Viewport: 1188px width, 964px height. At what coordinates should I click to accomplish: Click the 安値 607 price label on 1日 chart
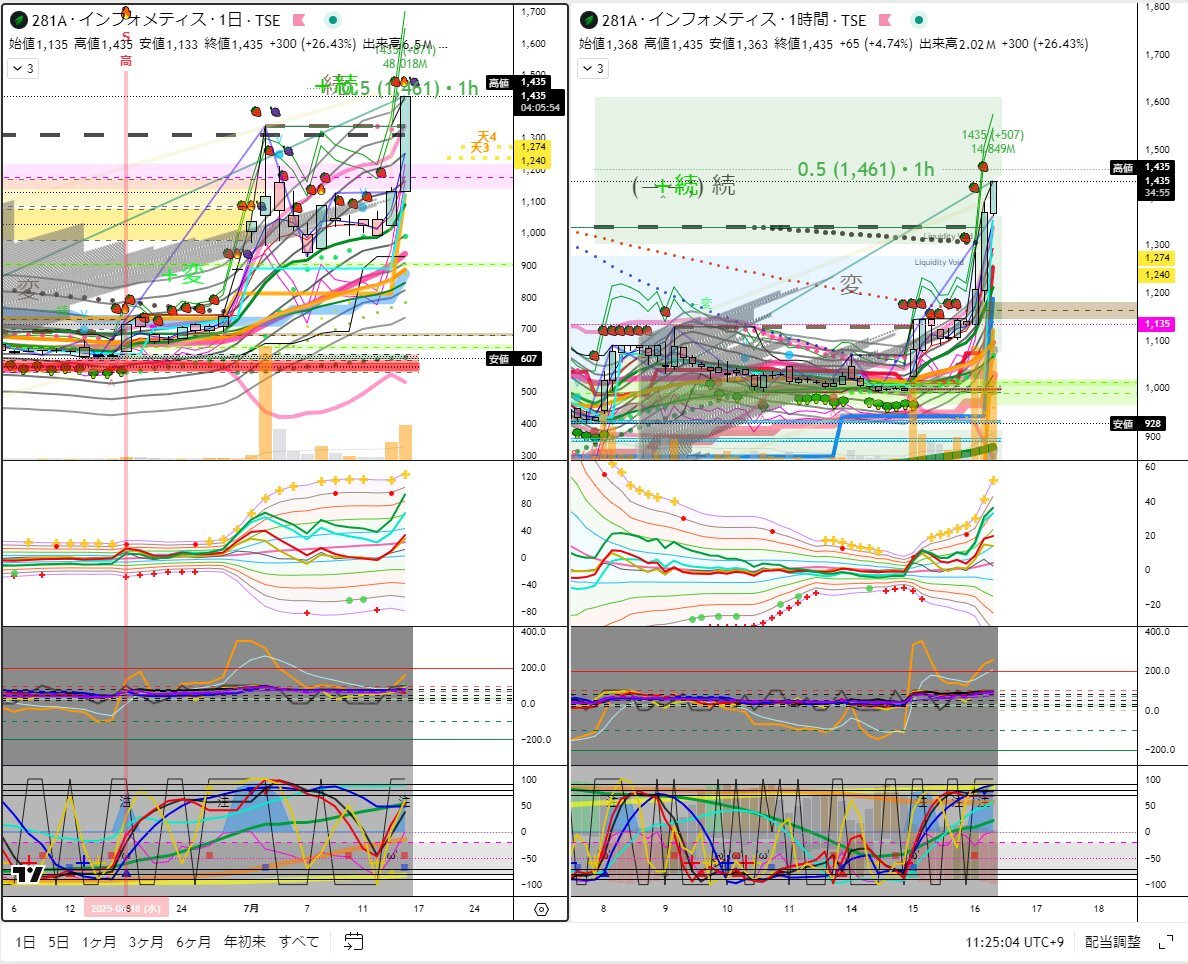click(x=514, y=358)
